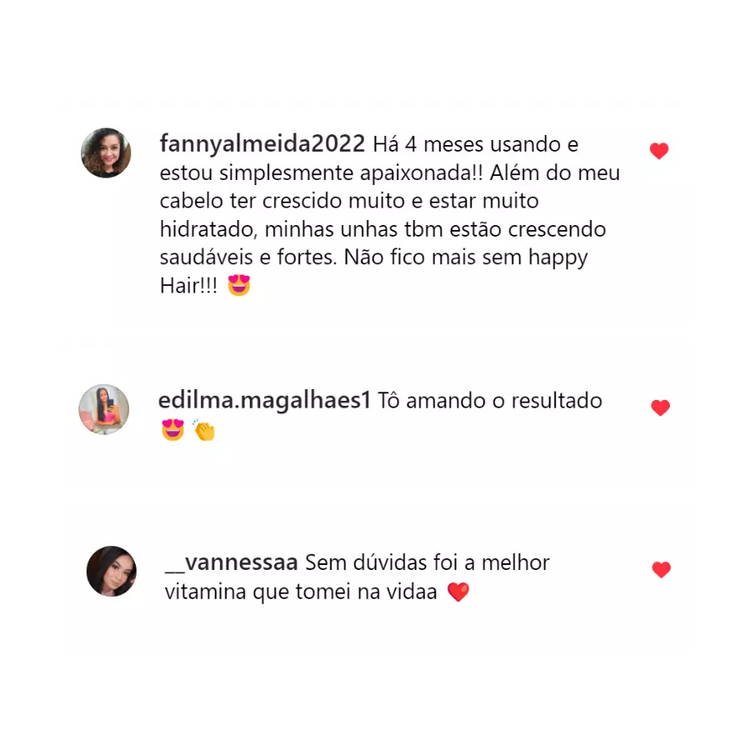
Task: Click the heart-eyes emoji after 'Hair!!!'
Action: pyautogui.click(x=239, y=286)
